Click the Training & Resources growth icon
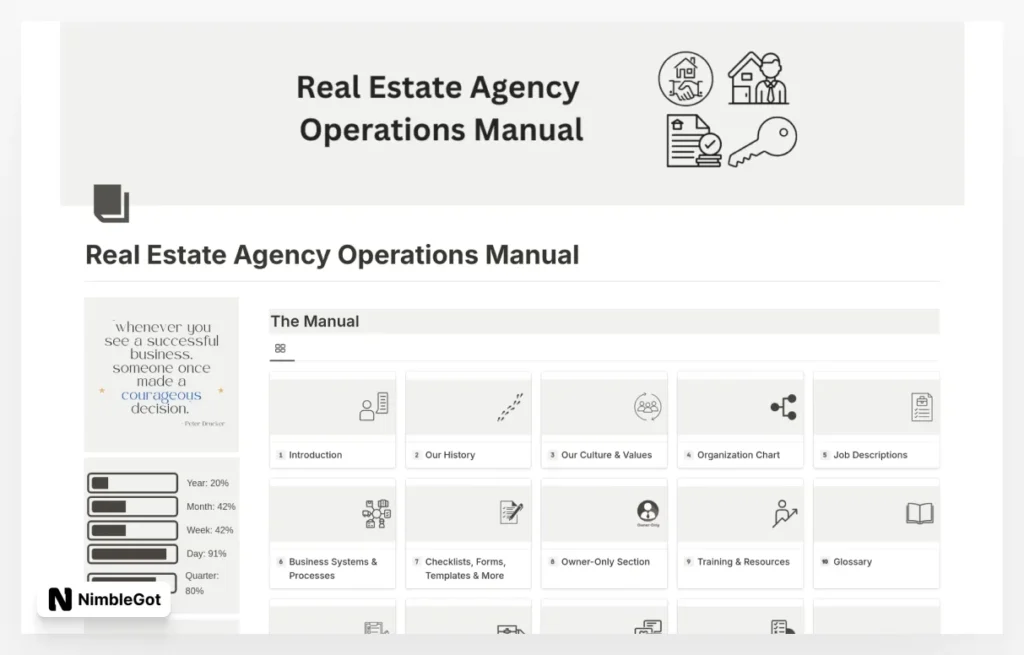 (x=782, y=513)
